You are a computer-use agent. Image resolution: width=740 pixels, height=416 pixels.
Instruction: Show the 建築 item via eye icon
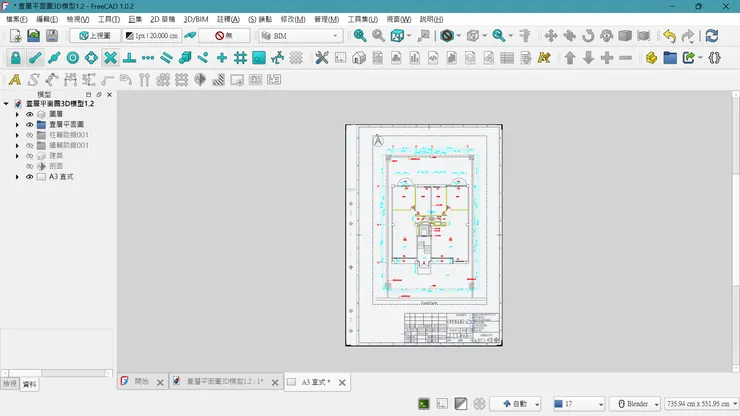click(x=29, y=156)
